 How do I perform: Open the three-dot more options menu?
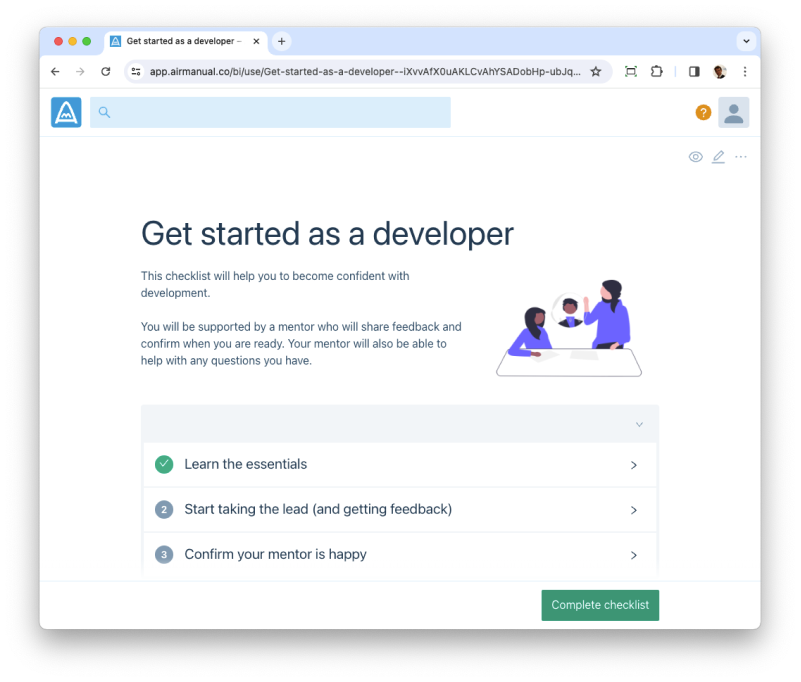[741, 157]
